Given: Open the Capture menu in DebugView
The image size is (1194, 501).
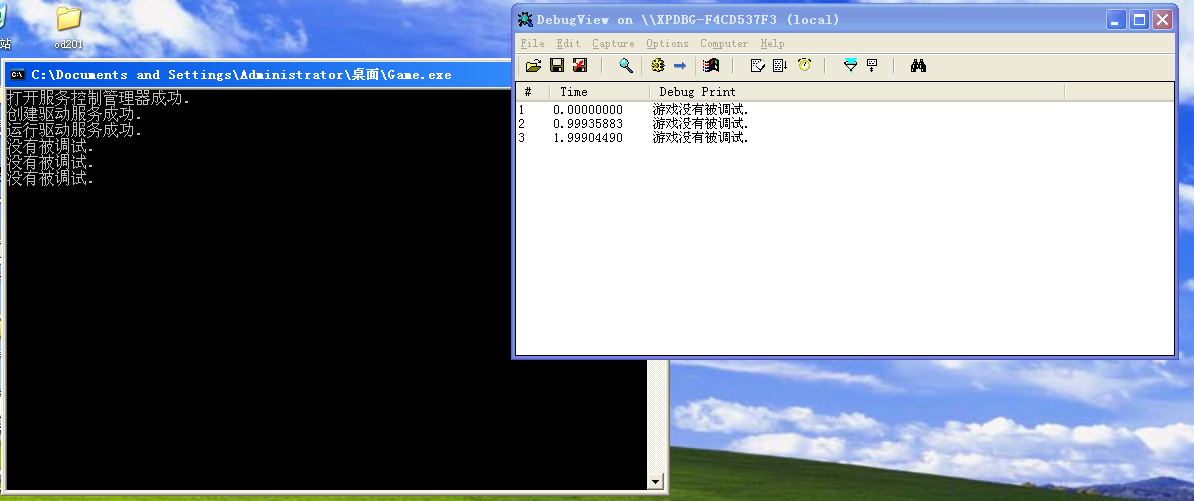Looking at the screenshot, I should point(613,43).
